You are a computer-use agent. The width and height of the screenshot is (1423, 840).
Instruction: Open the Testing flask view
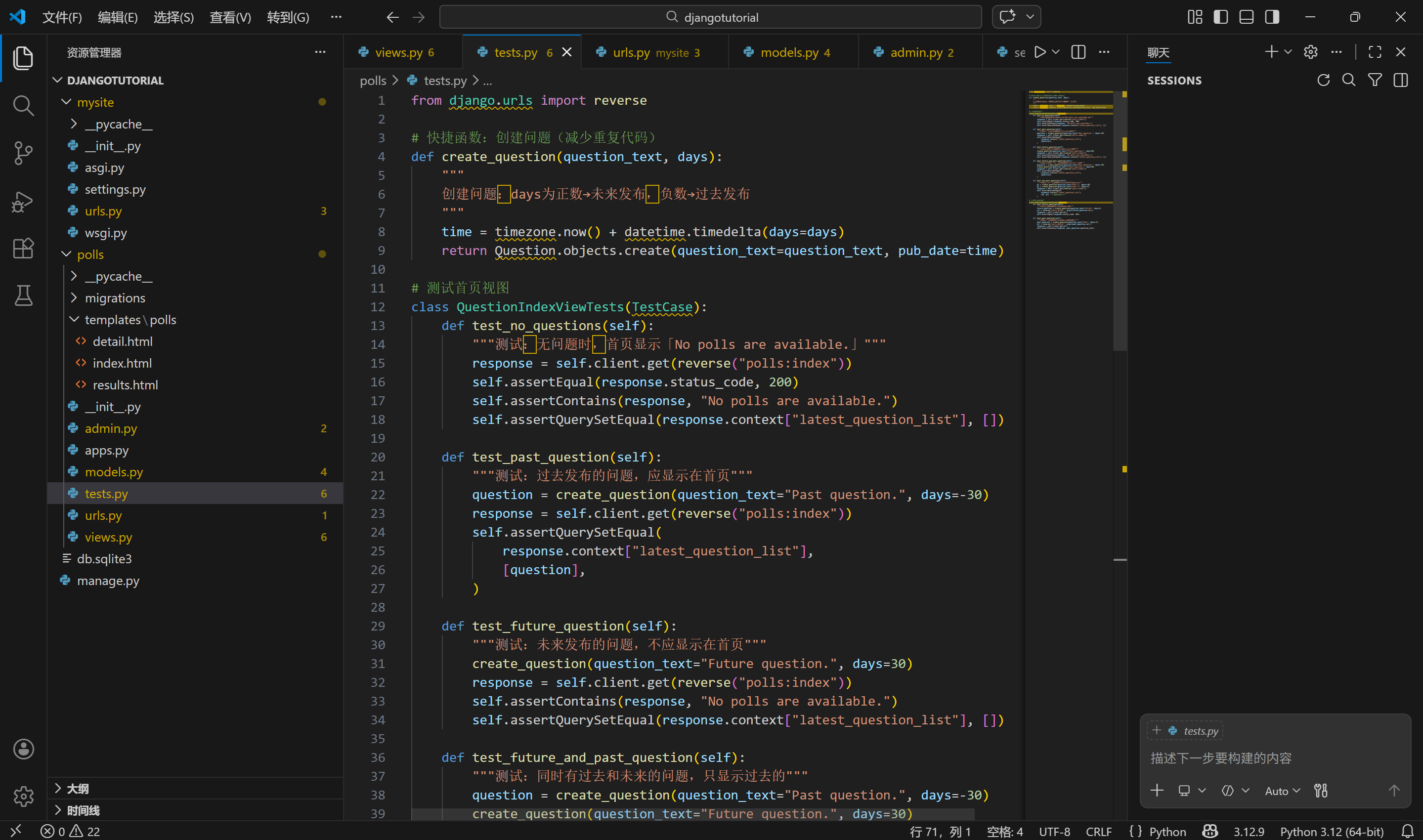(23, 295)
